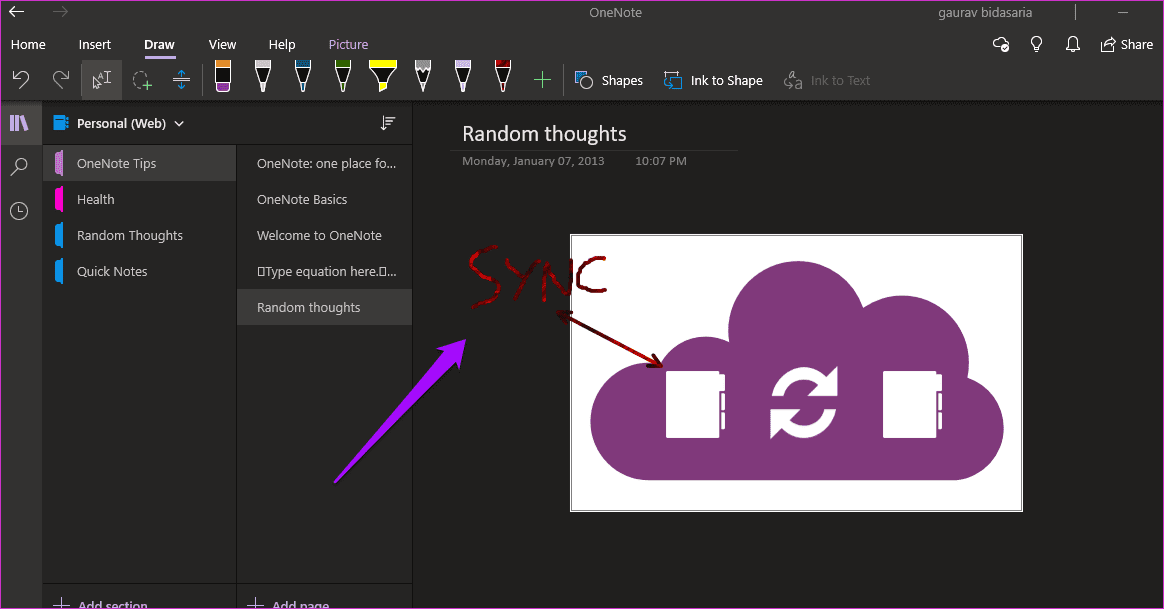Viewport: 1164px width, 609px height.
Task: Open the Picture tab
Action: (349, 45)
